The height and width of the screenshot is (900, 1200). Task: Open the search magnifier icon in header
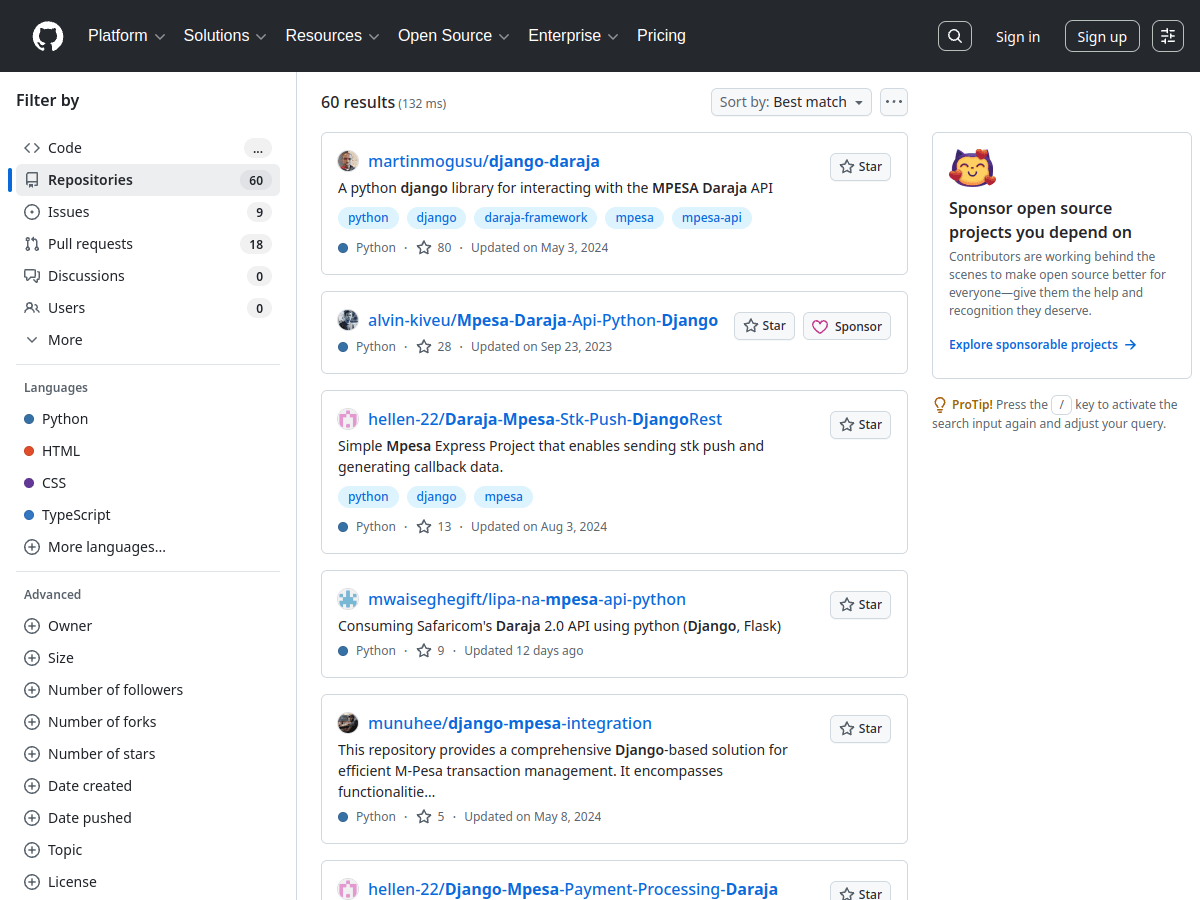click(x=955, y=36)
